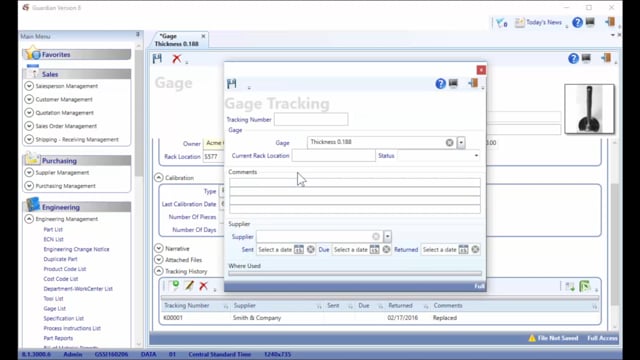
Task: Expand Quotation Management
Action: (x=29, y=113)
